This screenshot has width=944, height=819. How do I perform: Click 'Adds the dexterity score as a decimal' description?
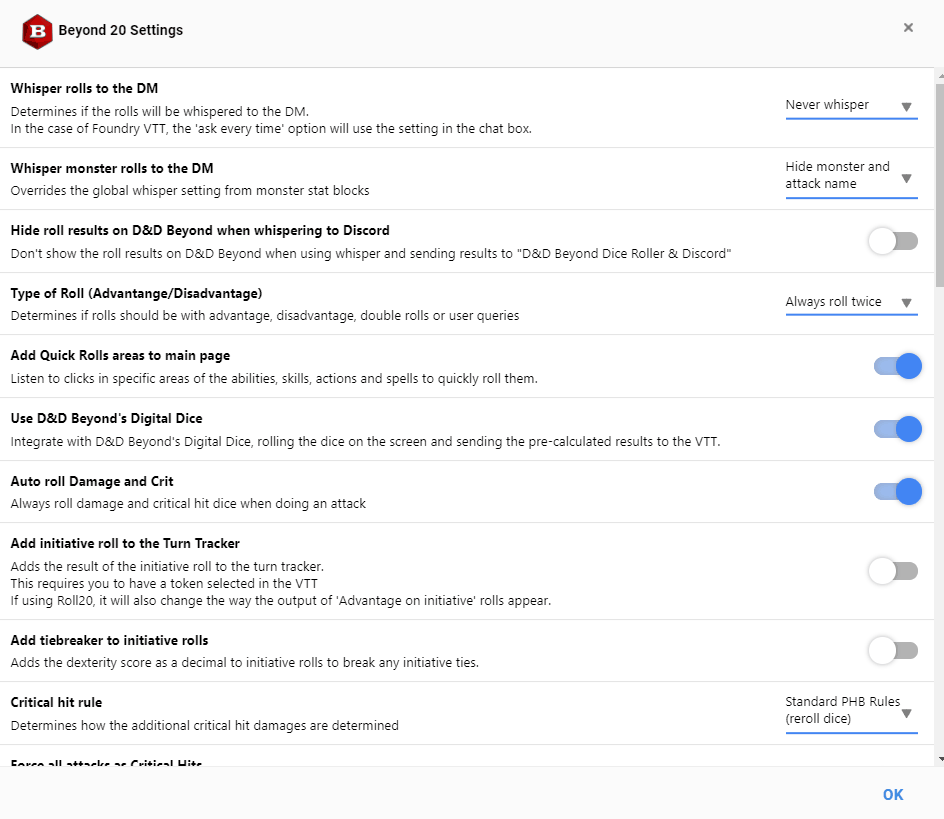[x=245, y=663]
